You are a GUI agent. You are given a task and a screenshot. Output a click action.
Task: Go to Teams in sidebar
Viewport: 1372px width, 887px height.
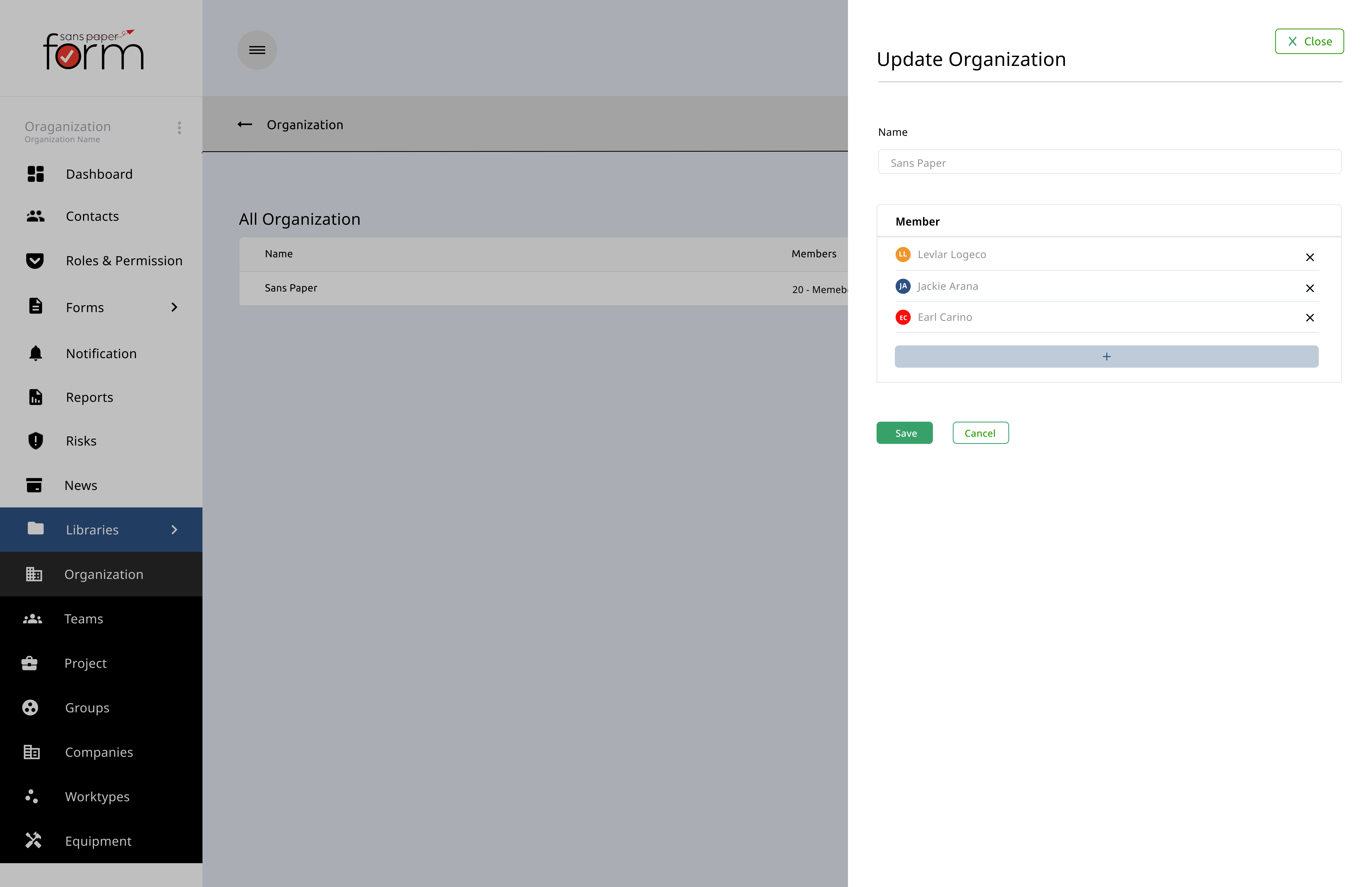[84, 619]
